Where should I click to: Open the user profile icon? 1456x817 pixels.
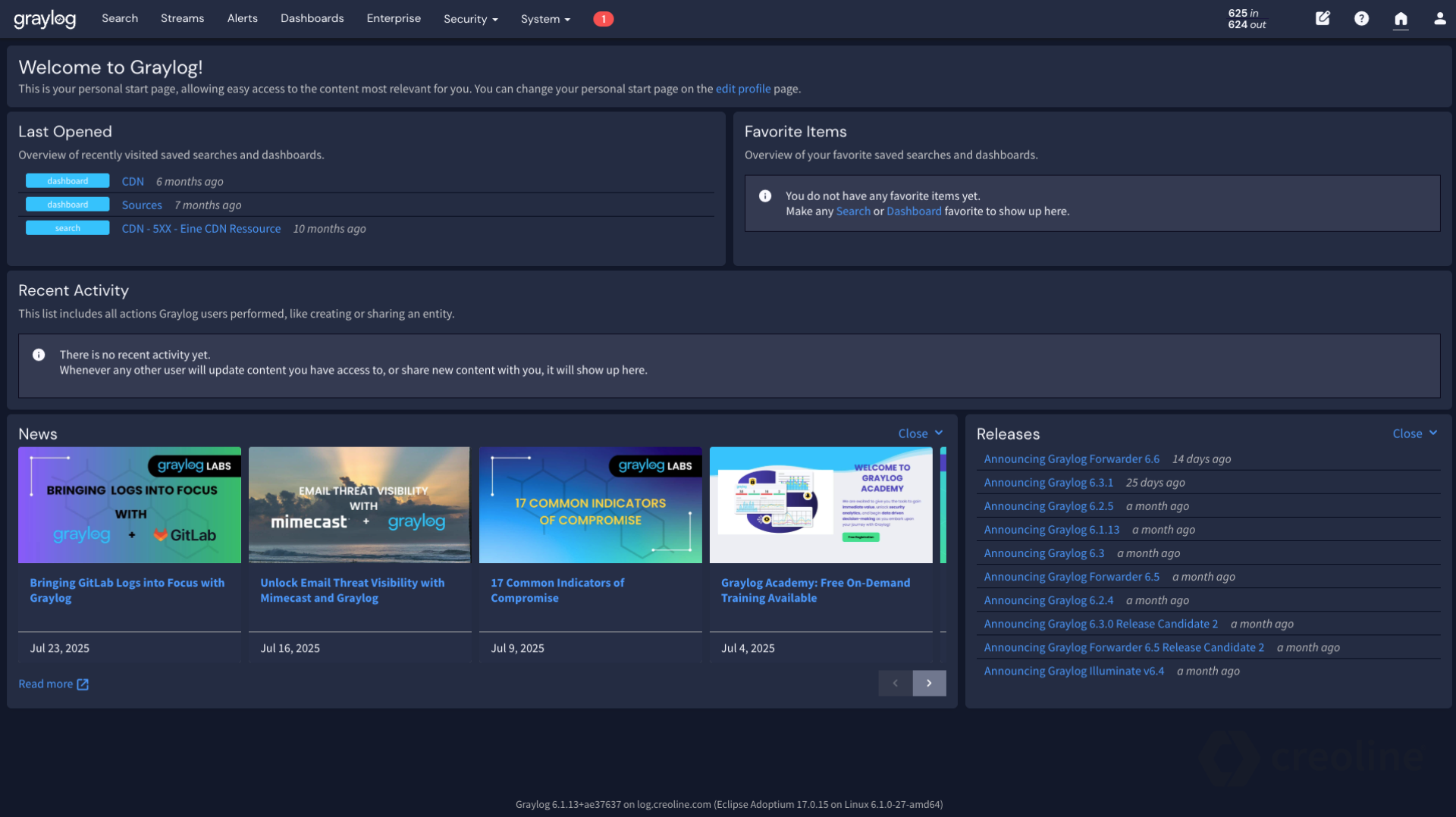(1439, 18)
